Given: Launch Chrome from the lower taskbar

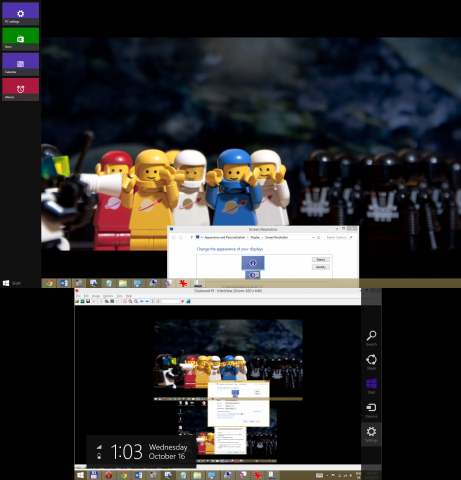Looking at the screenshot, I should [124, 475].
